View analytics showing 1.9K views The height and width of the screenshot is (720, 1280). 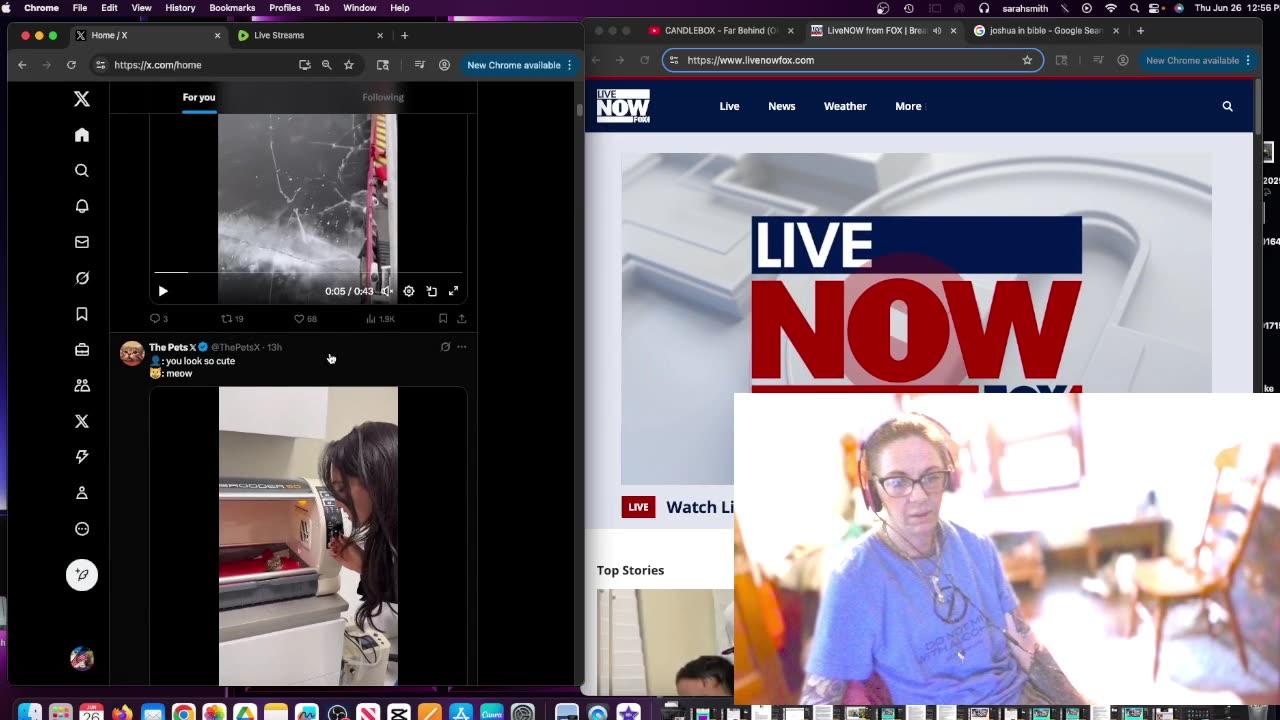tap(380, 319)
